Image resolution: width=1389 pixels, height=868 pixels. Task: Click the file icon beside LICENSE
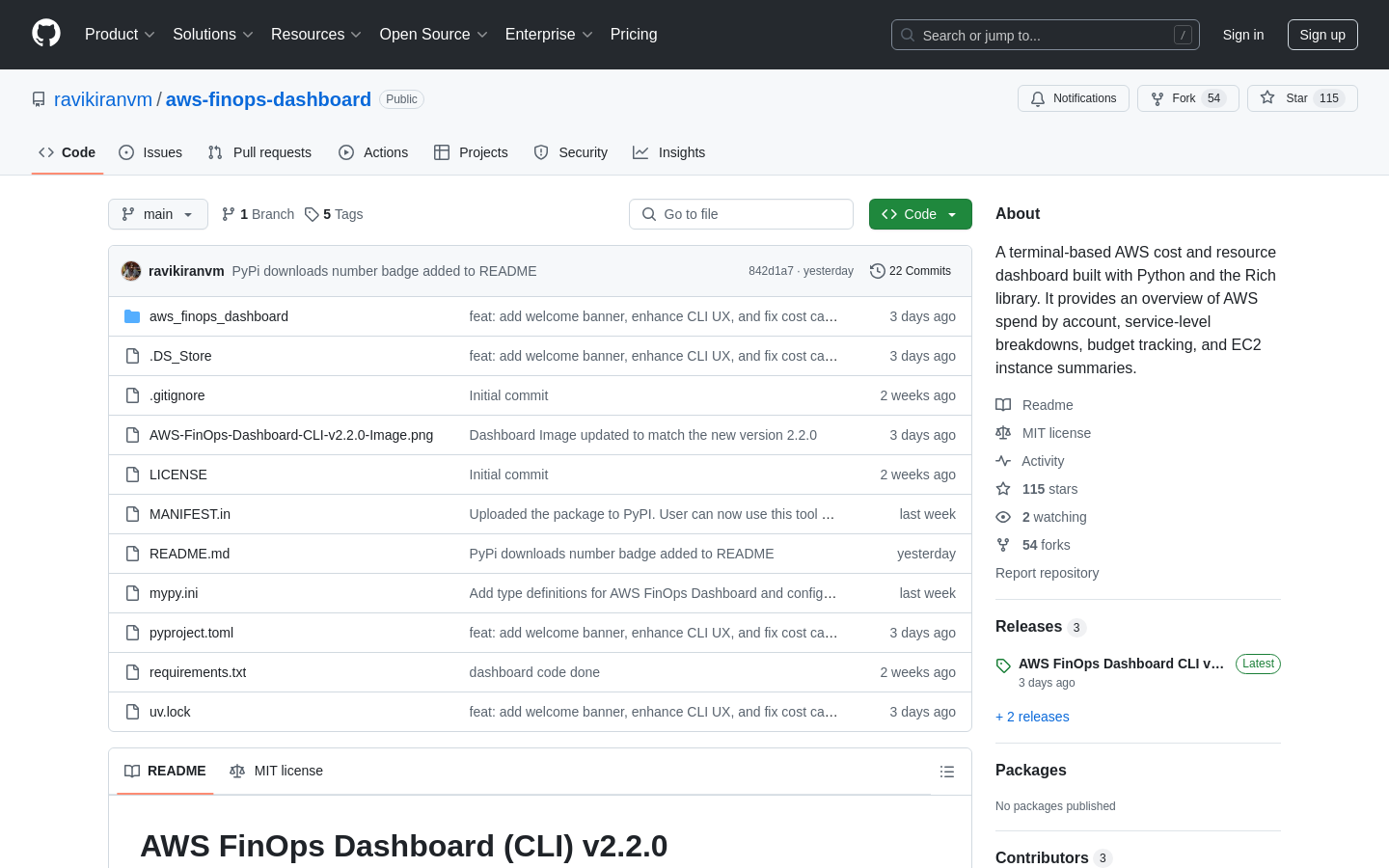[x=132, y=475]
